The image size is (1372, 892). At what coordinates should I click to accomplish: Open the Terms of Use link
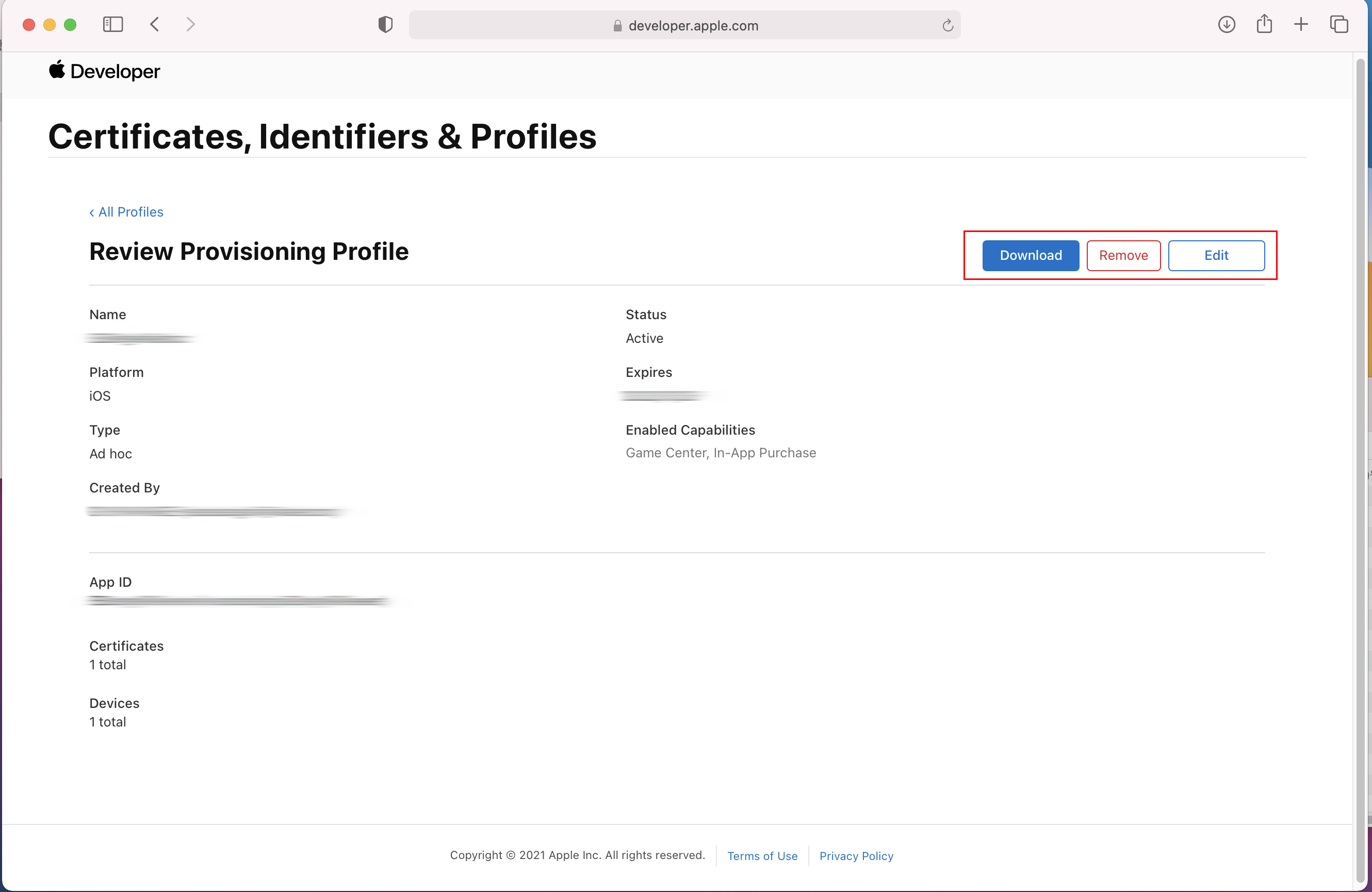762,856
